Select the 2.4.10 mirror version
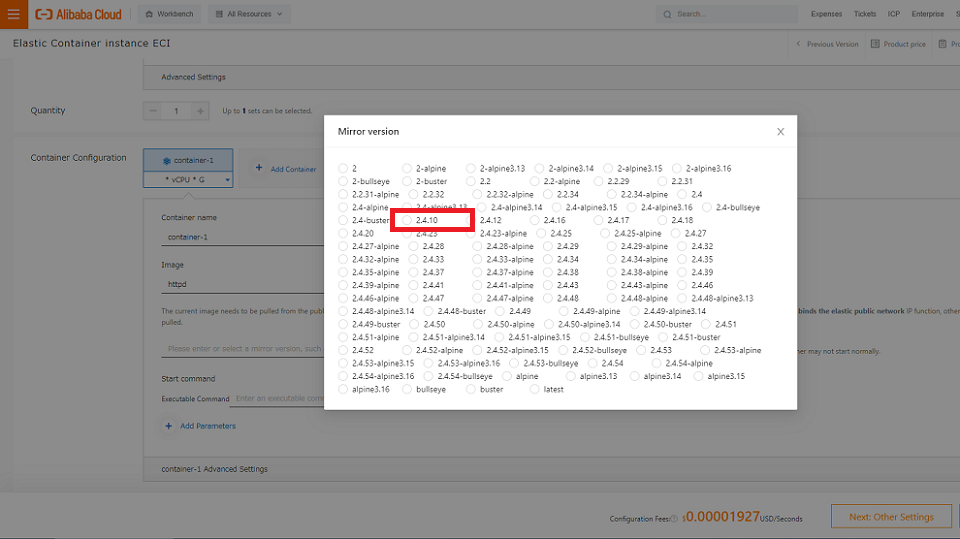Screen dimensions: 960x539 [407, 220]
